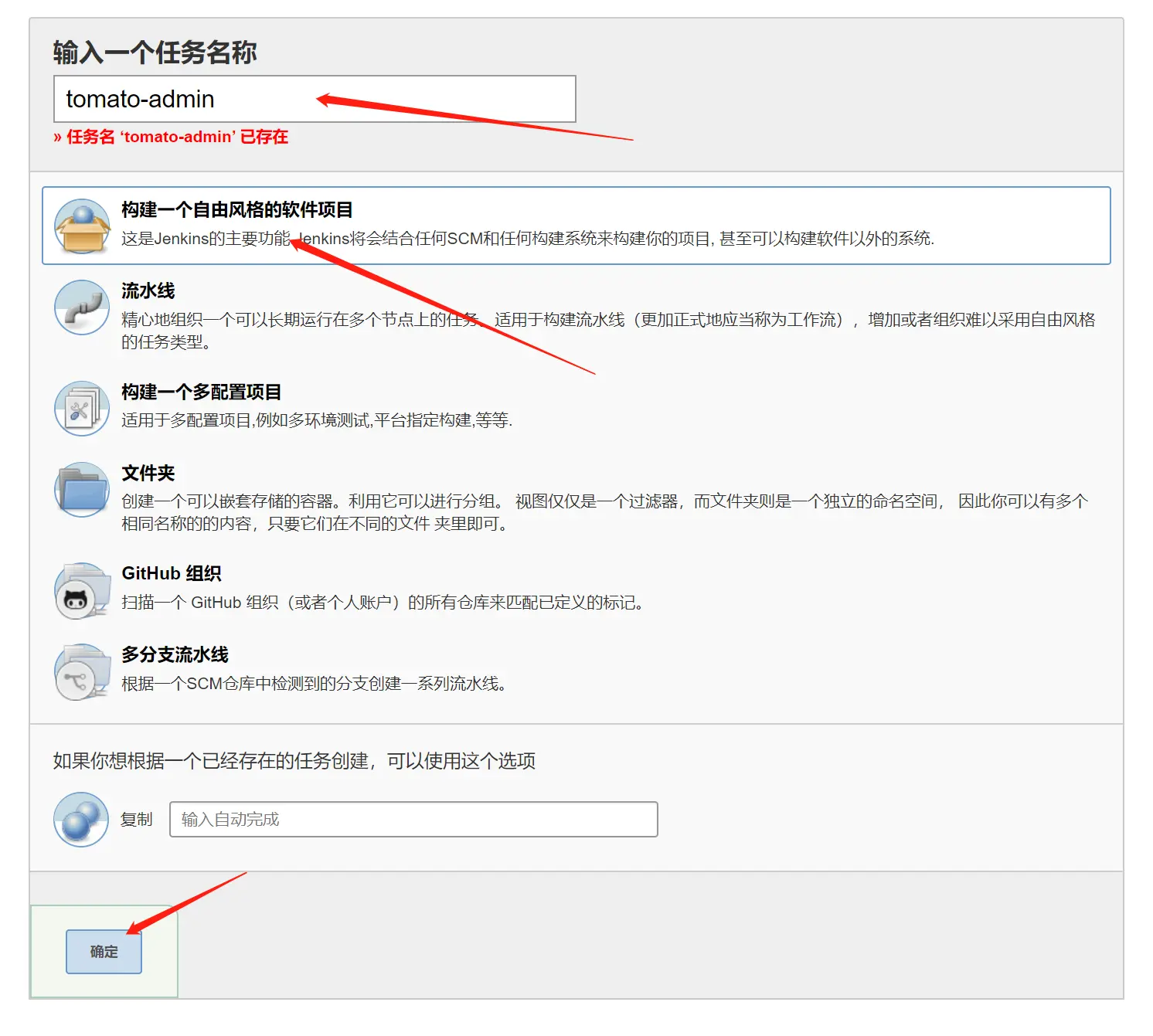The width and height of the screenshot is (1153, 1036).
Task: Click the freestyle description mentioning Jenkins and SCM
Action: (528, 239)
